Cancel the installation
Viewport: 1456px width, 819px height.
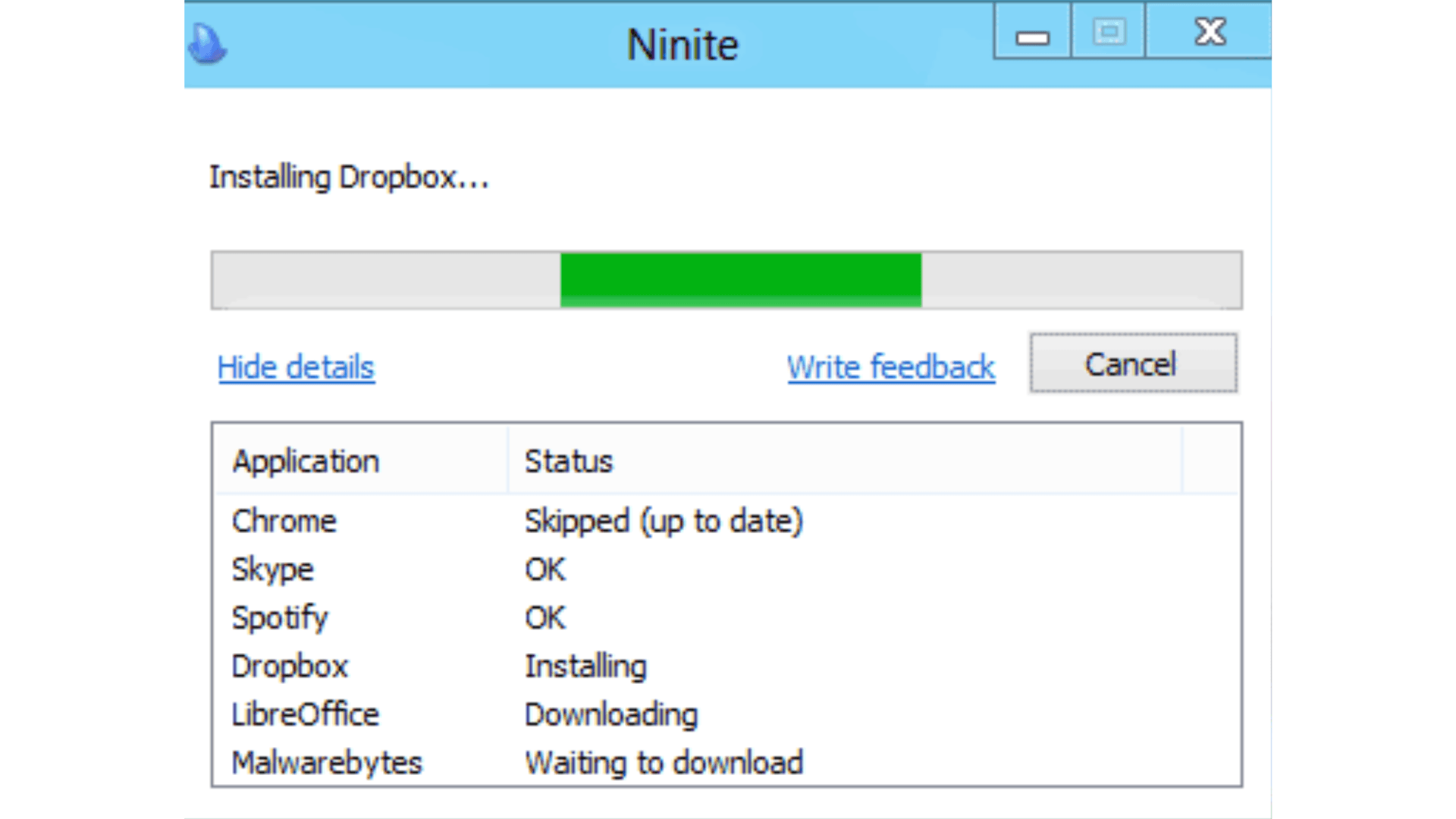[x=1133, y=363]
